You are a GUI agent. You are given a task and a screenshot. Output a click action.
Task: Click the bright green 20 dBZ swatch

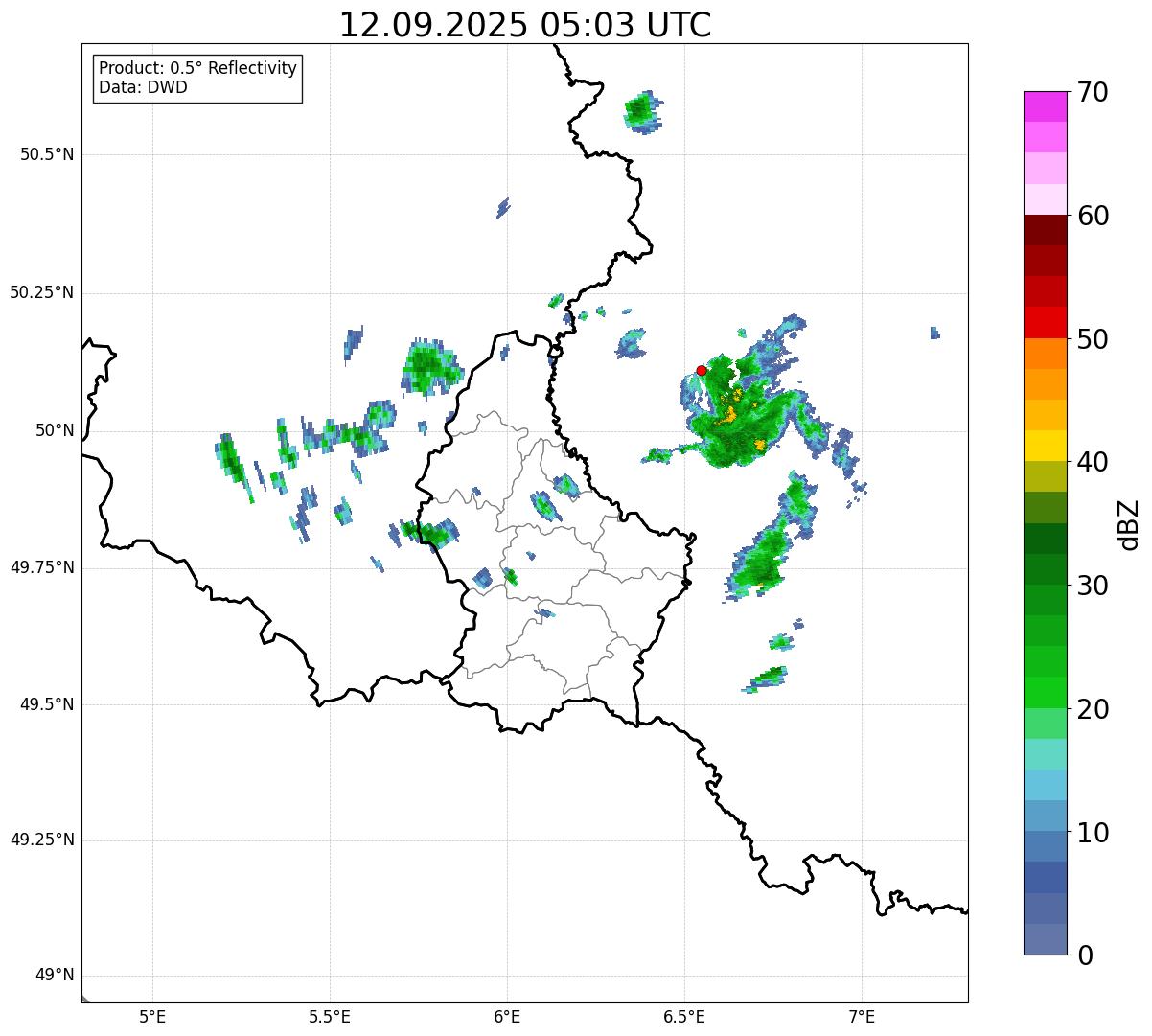(x=1046, y=693)
